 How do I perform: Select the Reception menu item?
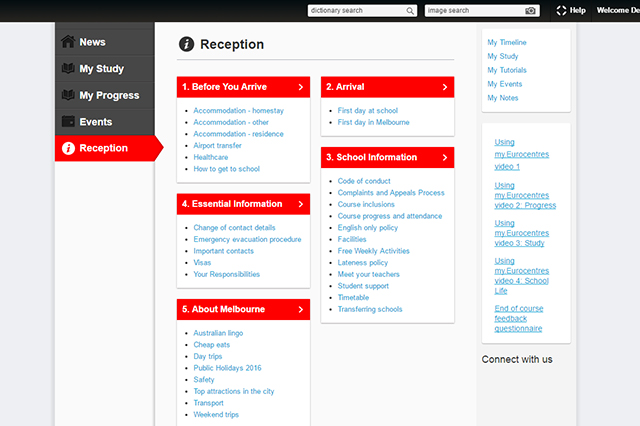coord(109,148)
